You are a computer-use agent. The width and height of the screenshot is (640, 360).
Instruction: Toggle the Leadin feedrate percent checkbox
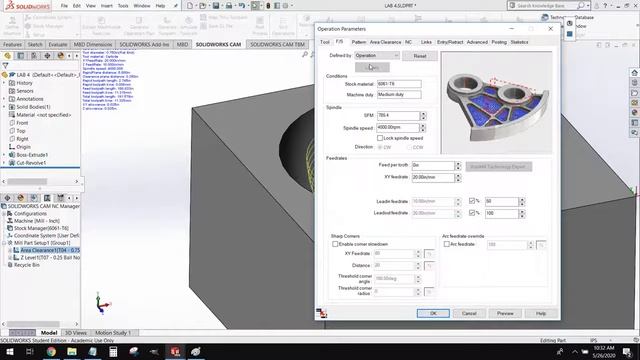[x=472, y=201]
